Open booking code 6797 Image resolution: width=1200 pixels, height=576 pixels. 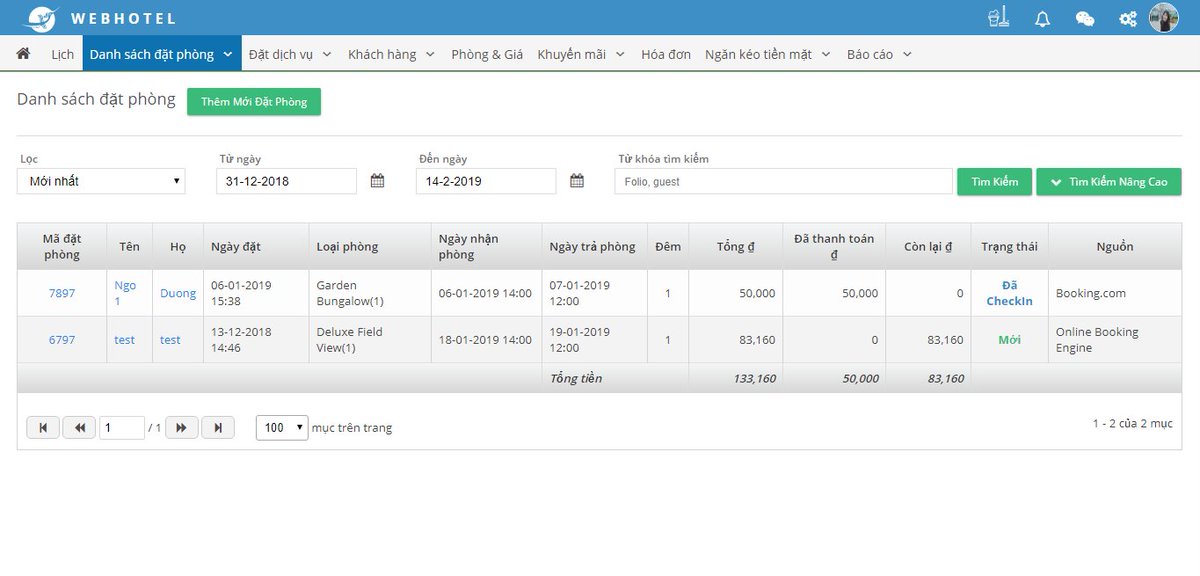point(62,340)
